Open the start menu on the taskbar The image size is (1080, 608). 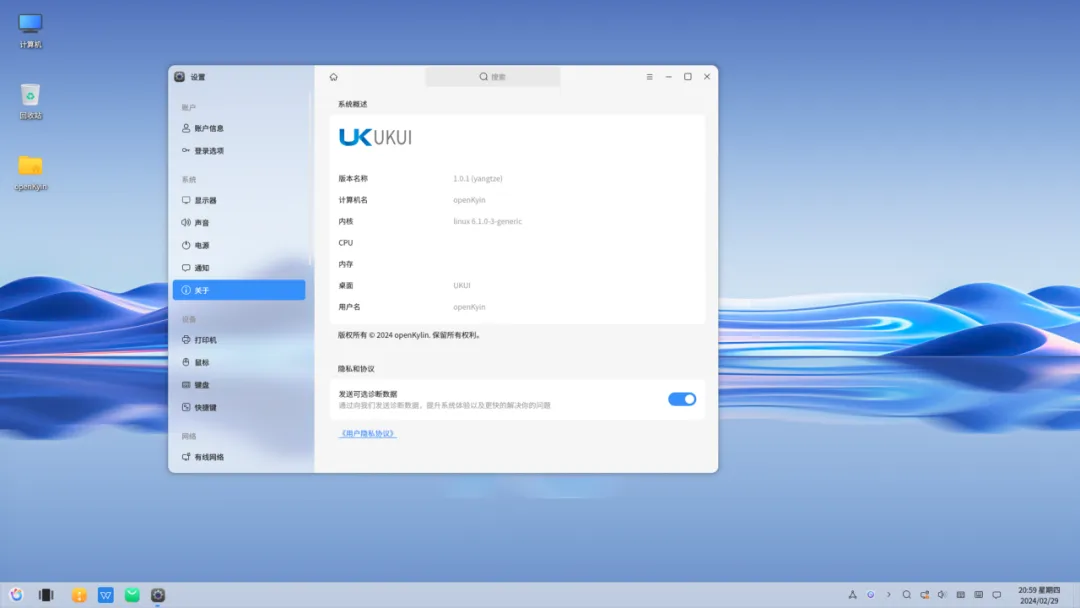pyautogui.click(x=17, y=595)
